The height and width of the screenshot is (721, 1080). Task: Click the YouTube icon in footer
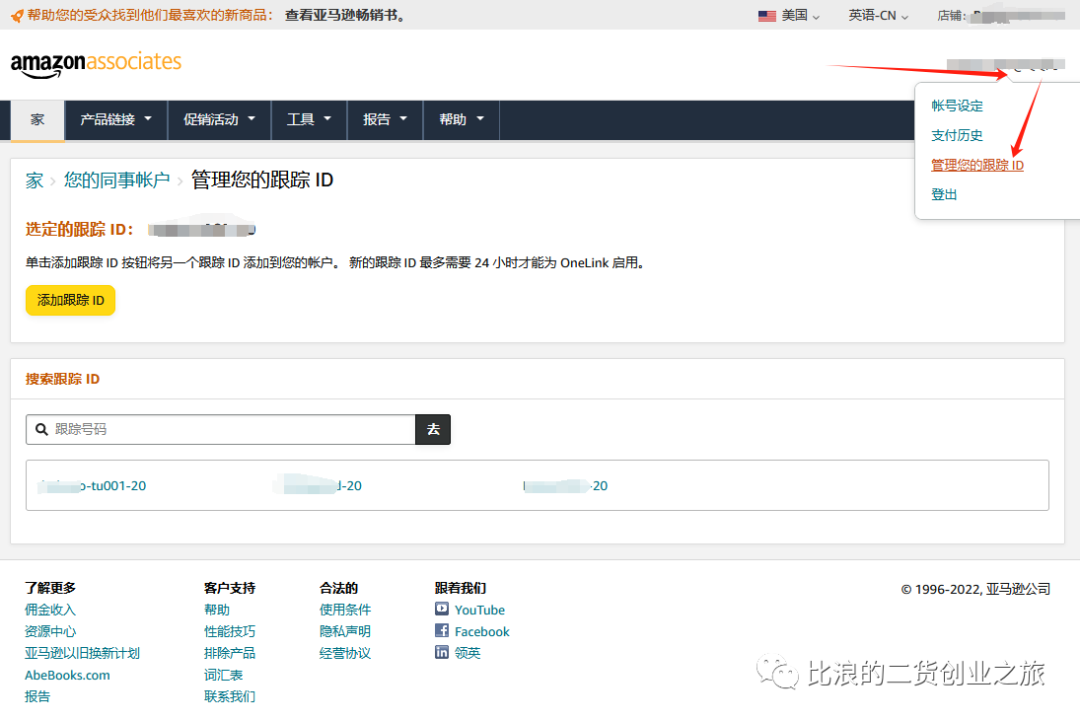[x=442, y=609]
